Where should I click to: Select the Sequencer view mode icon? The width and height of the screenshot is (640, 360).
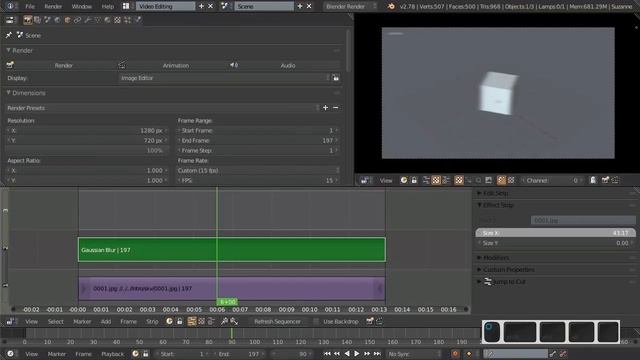(x=191, y=322)
